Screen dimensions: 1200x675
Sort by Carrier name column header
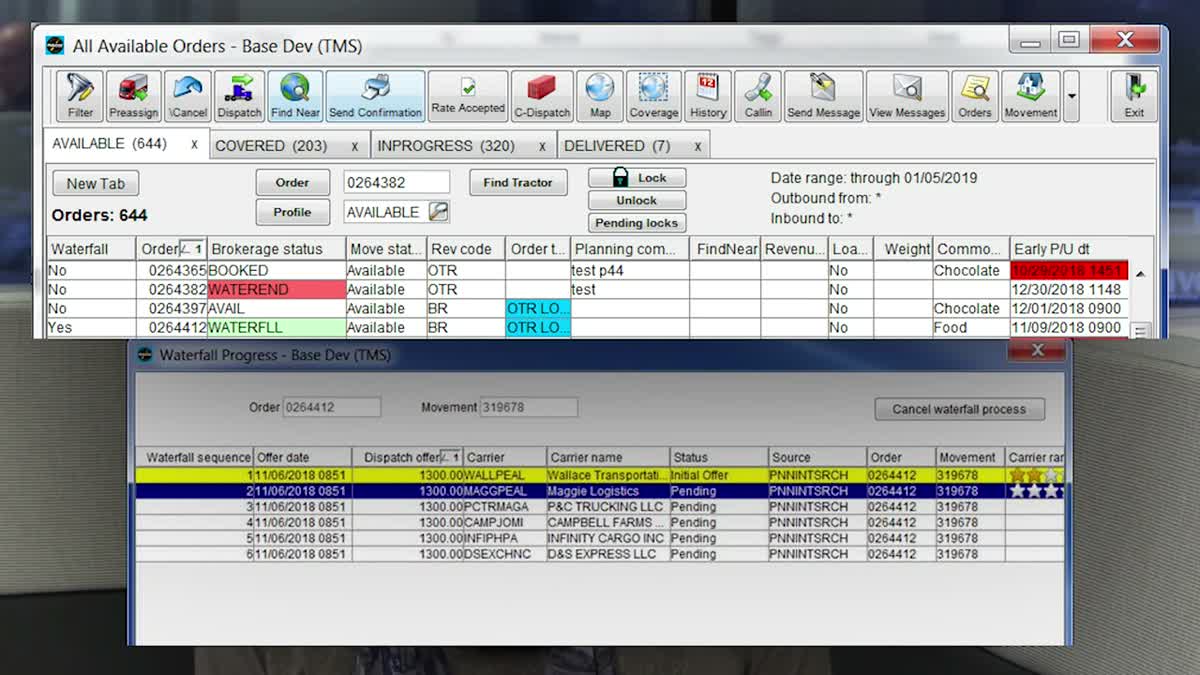[x=608, y=457]
